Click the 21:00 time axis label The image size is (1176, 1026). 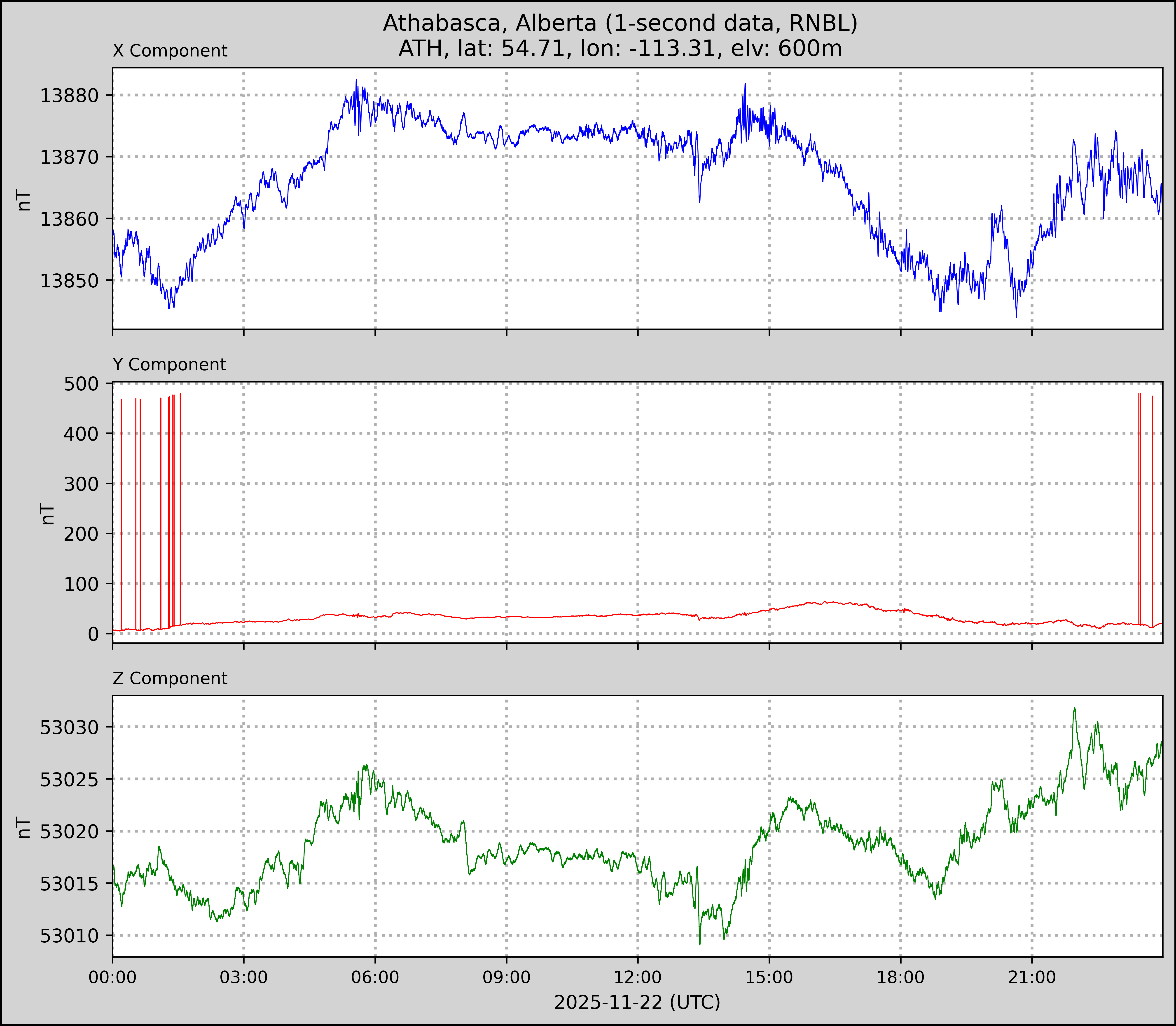click(1032, 977)
